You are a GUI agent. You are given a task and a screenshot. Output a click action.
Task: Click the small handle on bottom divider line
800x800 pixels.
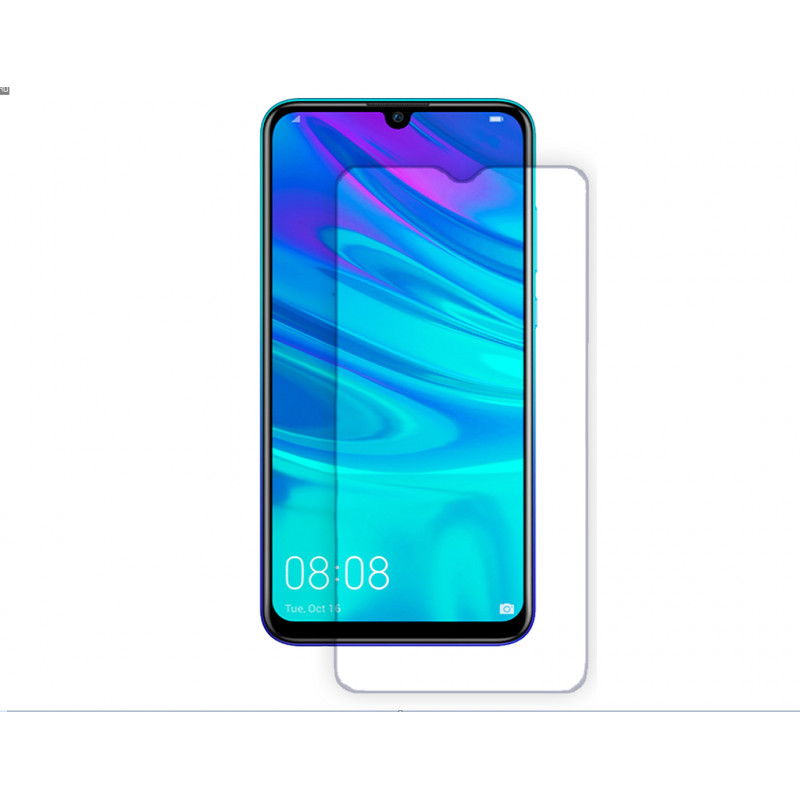pyautogui.click(x=401, y=710)
